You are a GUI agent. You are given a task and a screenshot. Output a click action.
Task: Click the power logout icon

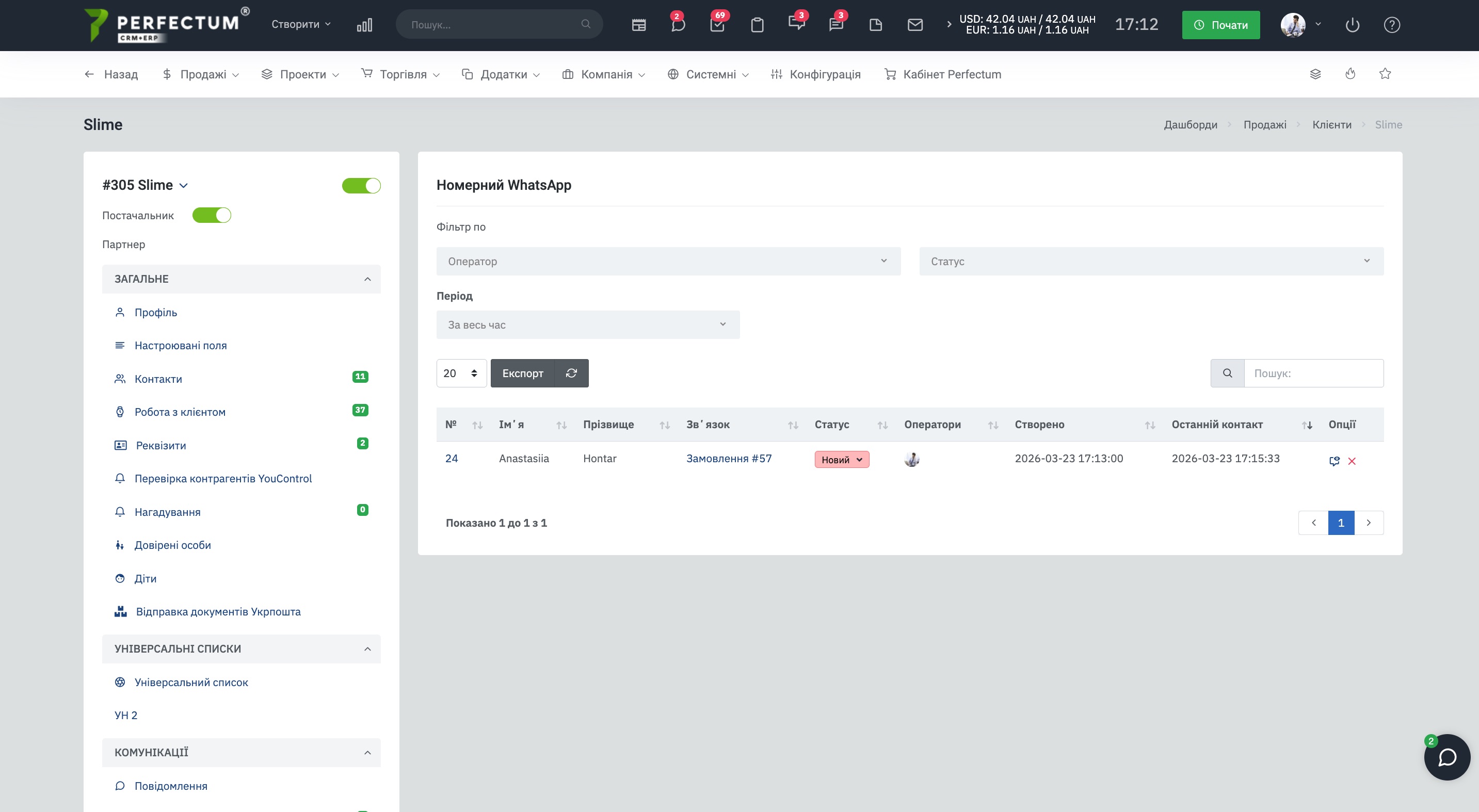(x=1352, y=25)
